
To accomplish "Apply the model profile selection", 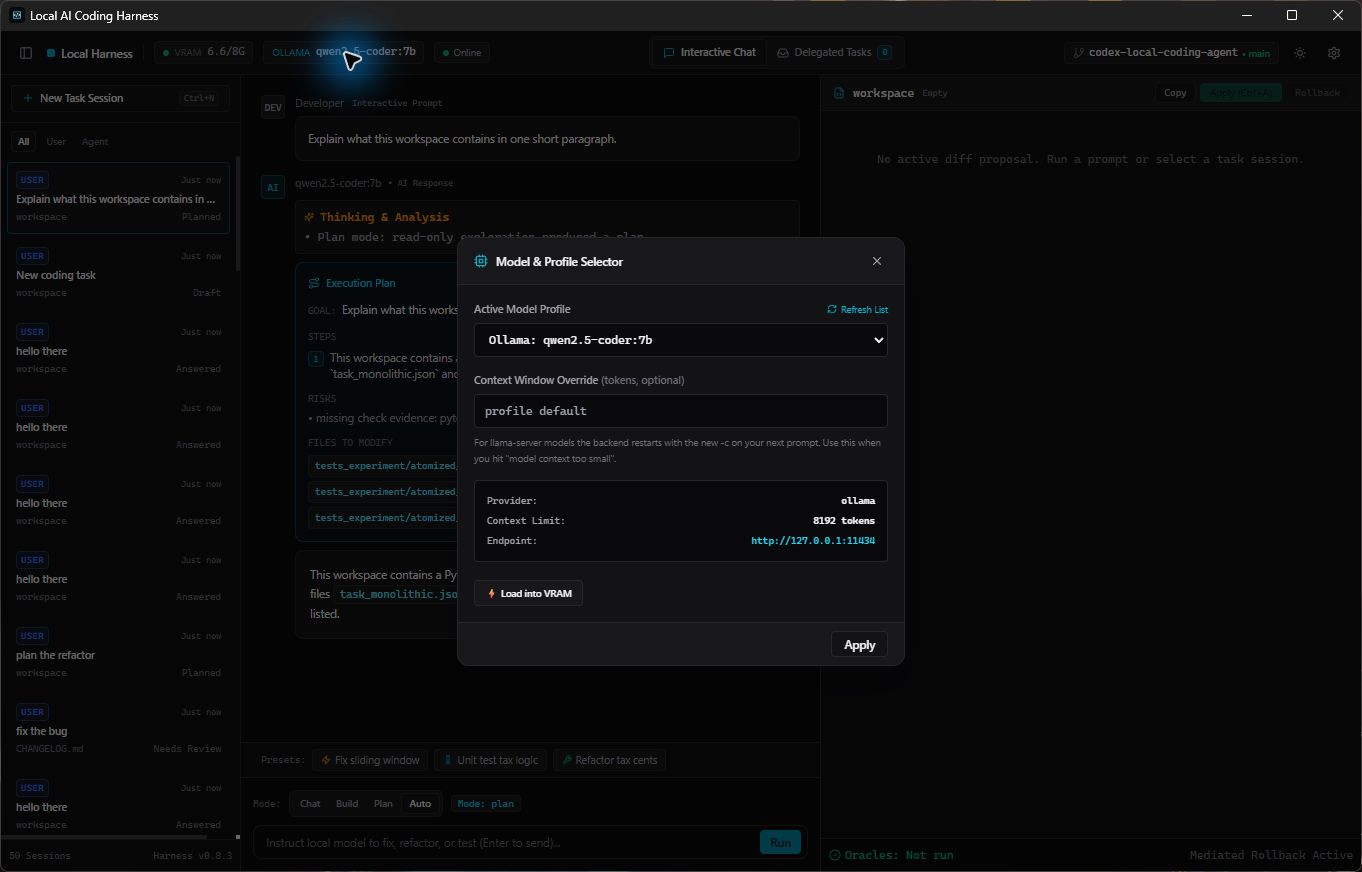I will [x=859, y=645].
